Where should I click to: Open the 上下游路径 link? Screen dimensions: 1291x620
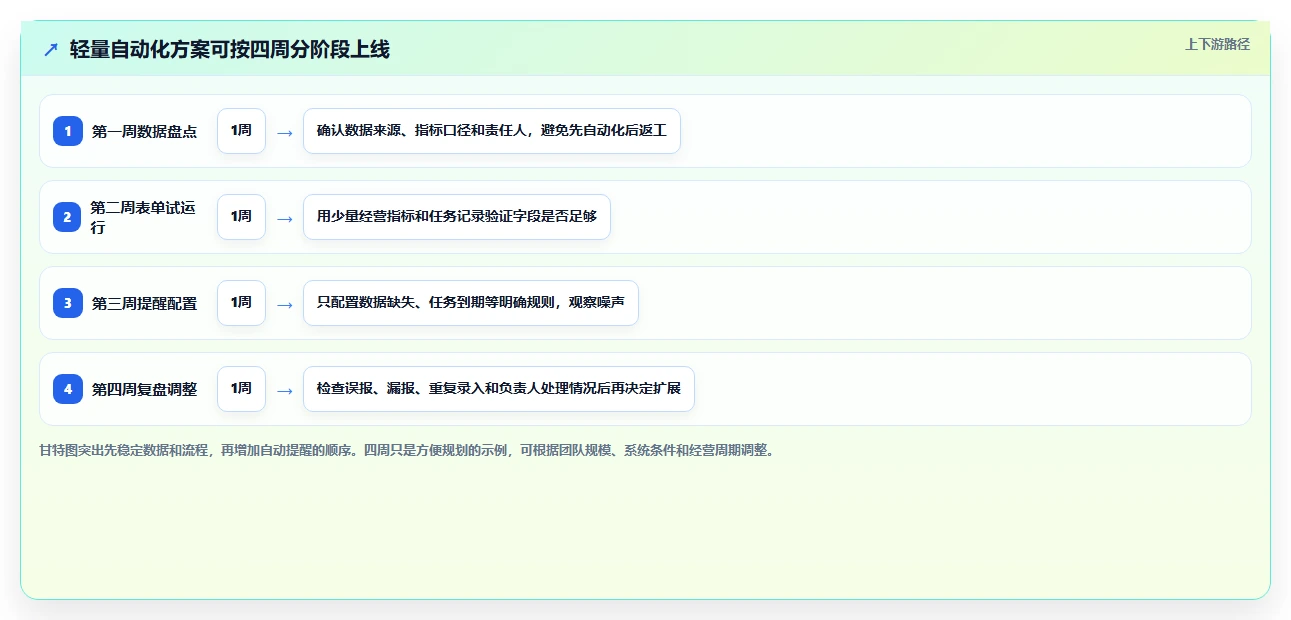coord(1217,44)
